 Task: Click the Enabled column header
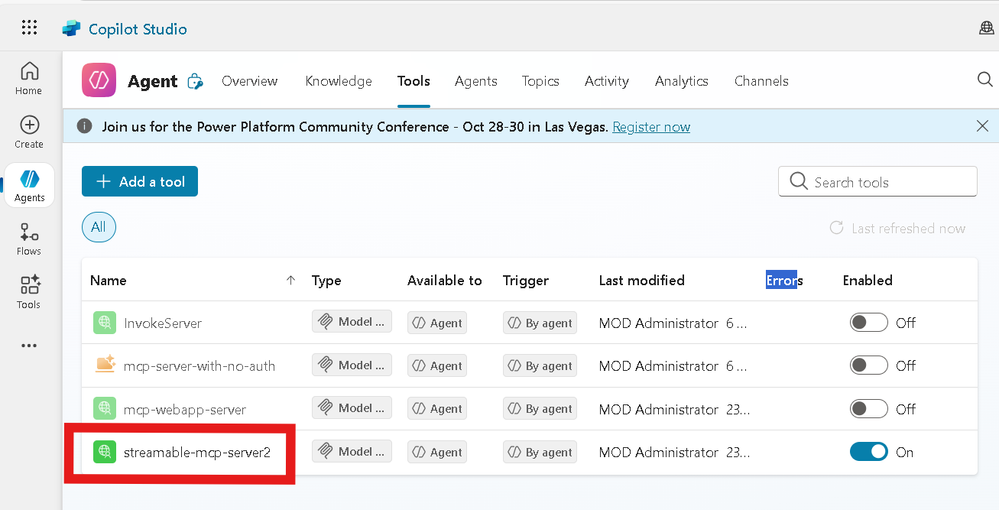pyautogui.click(x=868, y=280)
